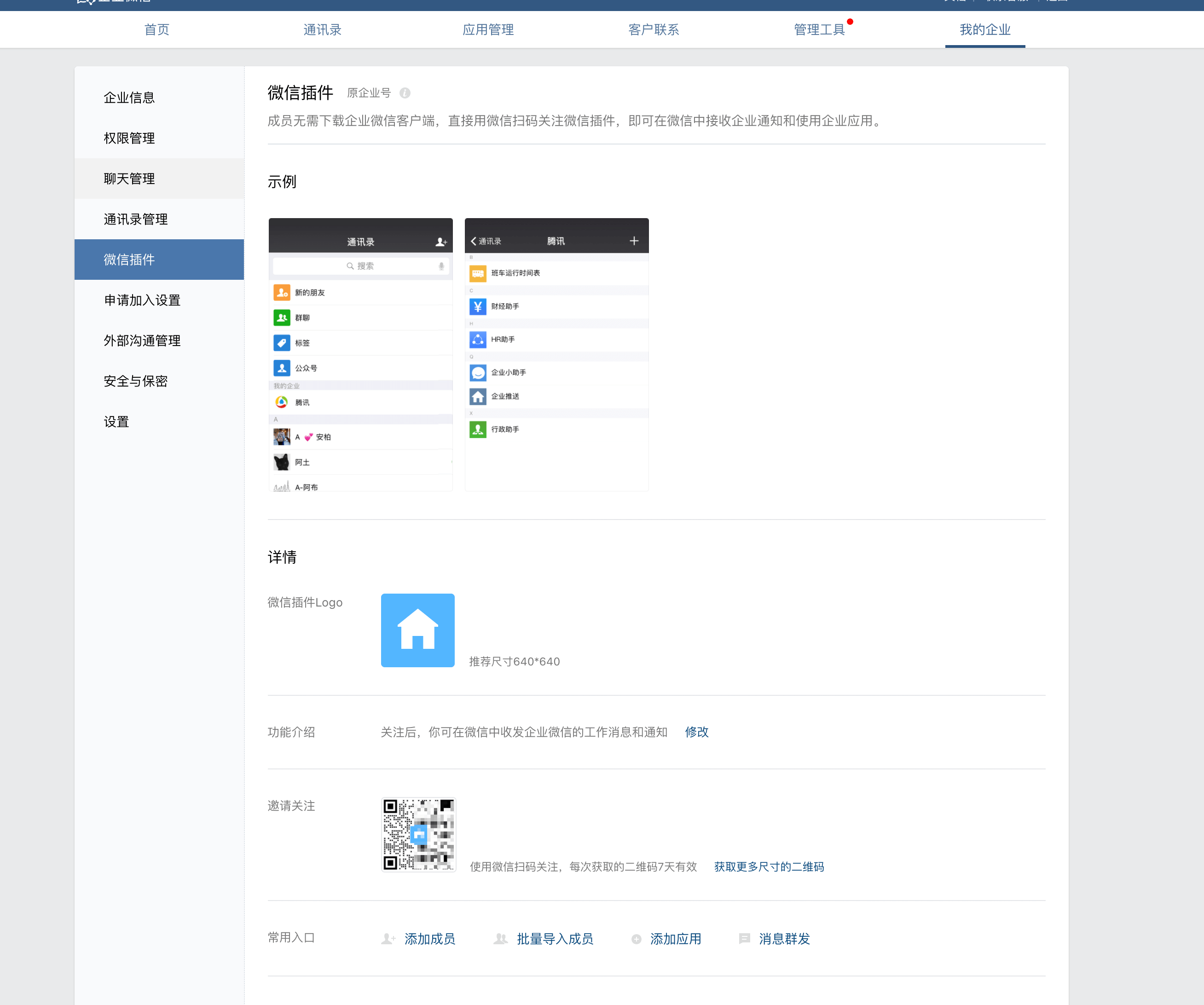Open 安全与保密 sidebar item
The image size is (1204, 1005).
(135, 381)
